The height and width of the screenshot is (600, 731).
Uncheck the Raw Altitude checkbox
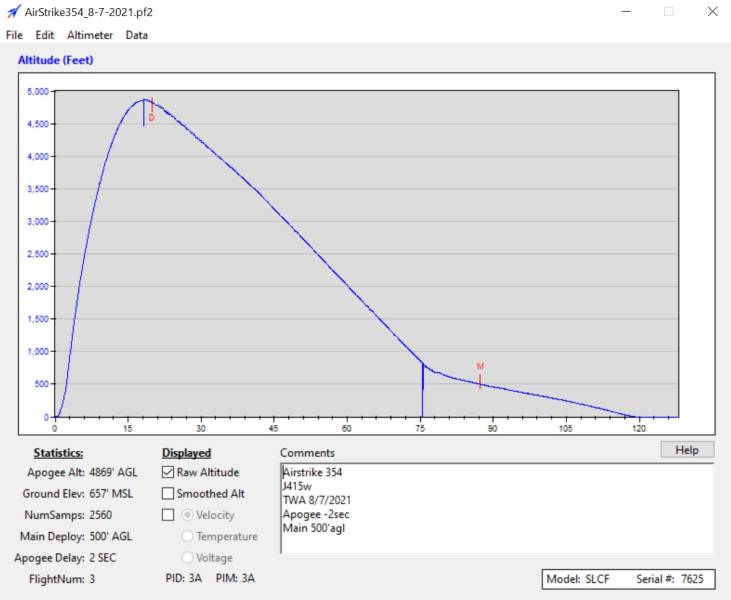coord(168,472)
